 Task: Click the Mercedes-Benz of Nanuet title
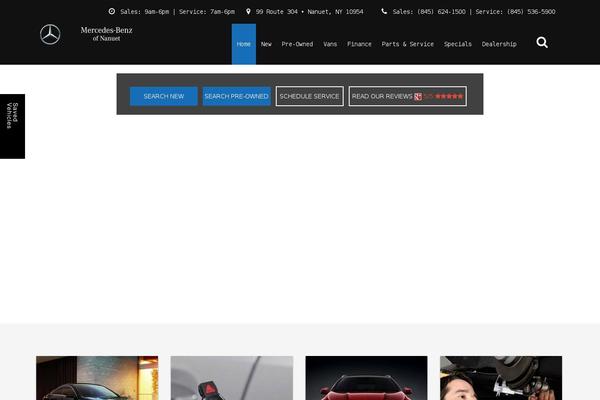pos(106,34)
